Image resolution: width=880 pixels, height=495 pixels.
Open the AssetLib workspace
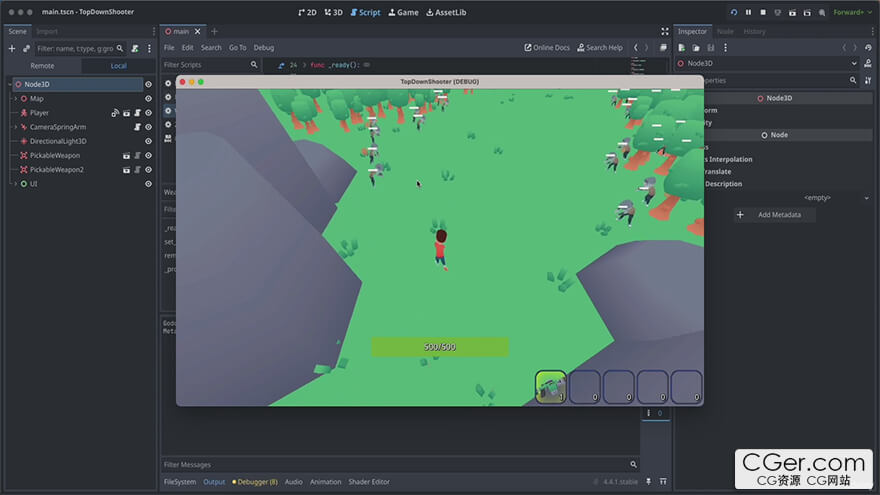coord(446,12)
